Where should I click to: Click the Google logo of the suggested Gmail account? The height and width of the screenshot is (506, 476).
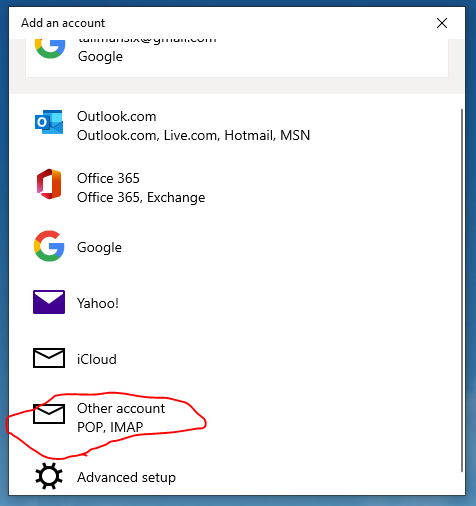click(x=50, y=49)
